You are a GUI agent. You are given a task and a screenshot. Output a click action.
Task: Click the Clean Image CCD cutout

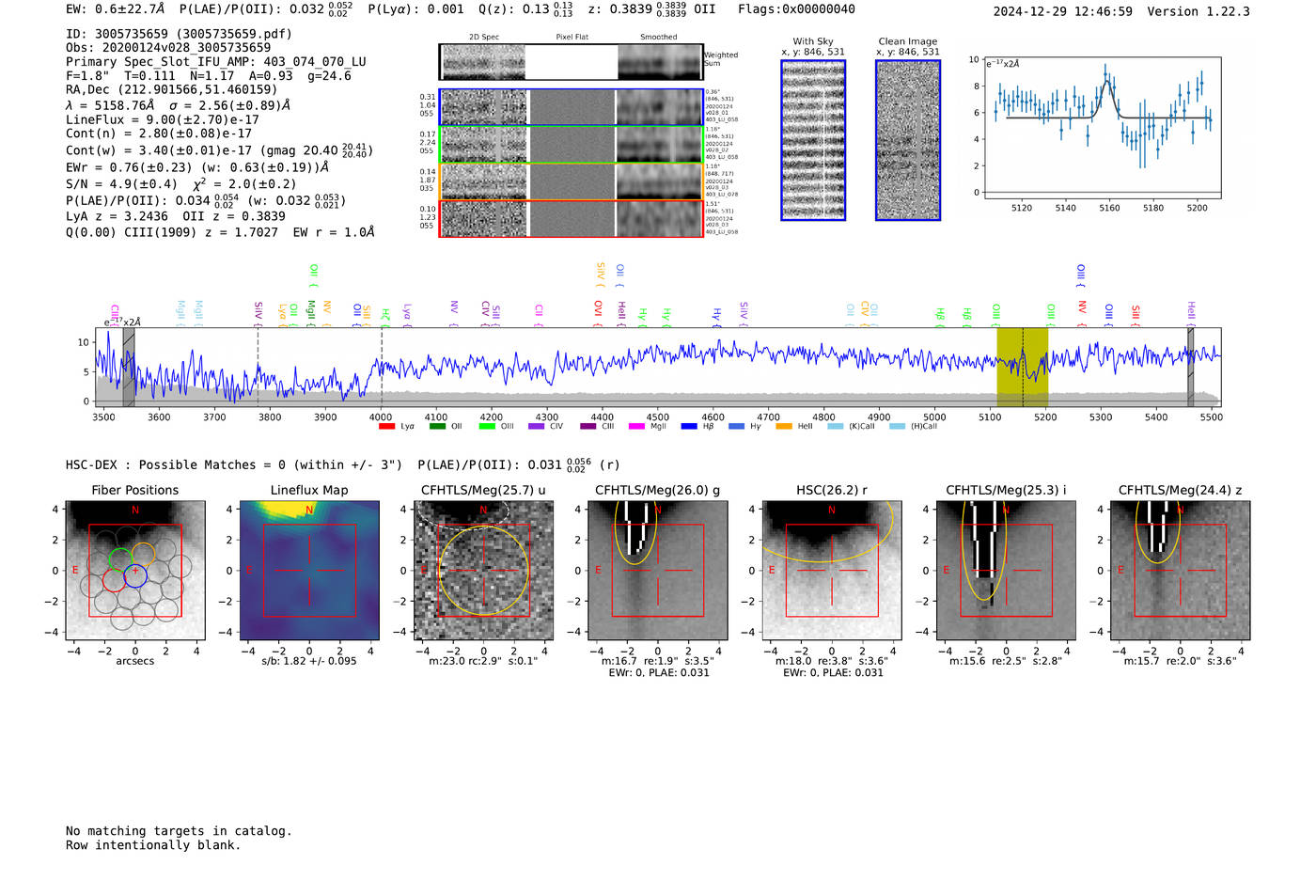pyautogui.click(x=908, y=140)
